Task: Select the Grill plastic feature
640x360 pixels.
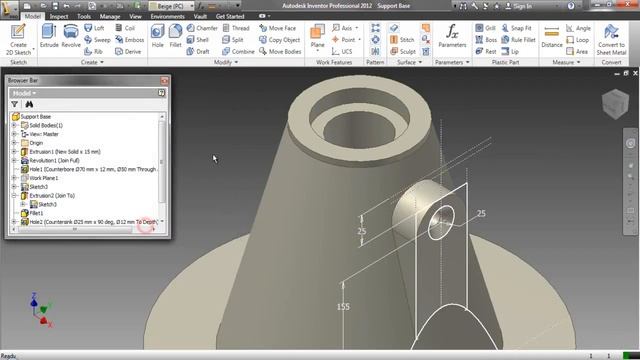Action: pos(485,28)
